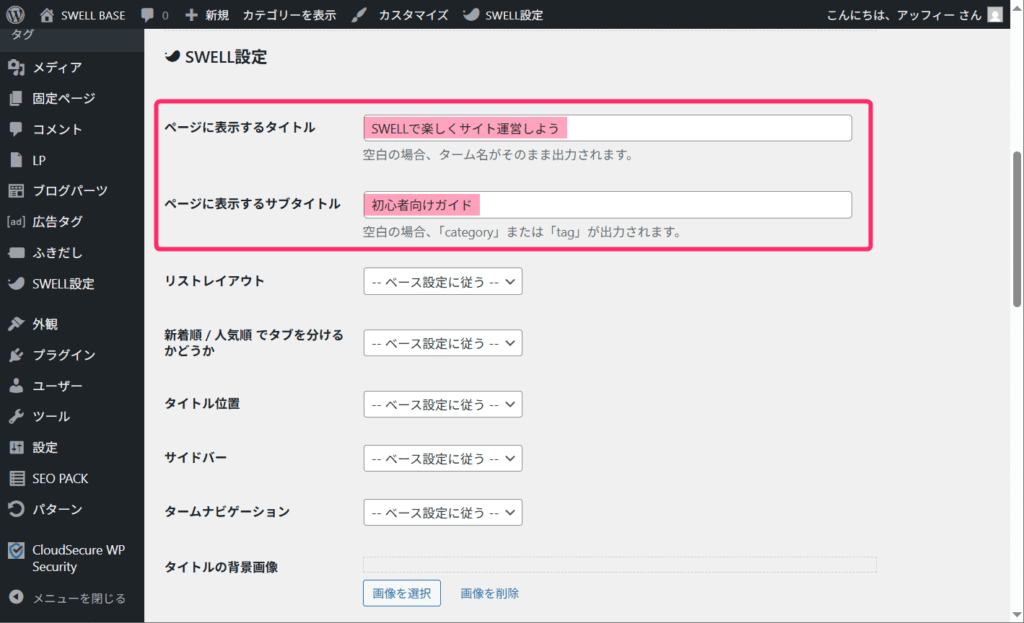
Task: Click the SWELL設定 sidebar wave icon
Action: (16, 283)
